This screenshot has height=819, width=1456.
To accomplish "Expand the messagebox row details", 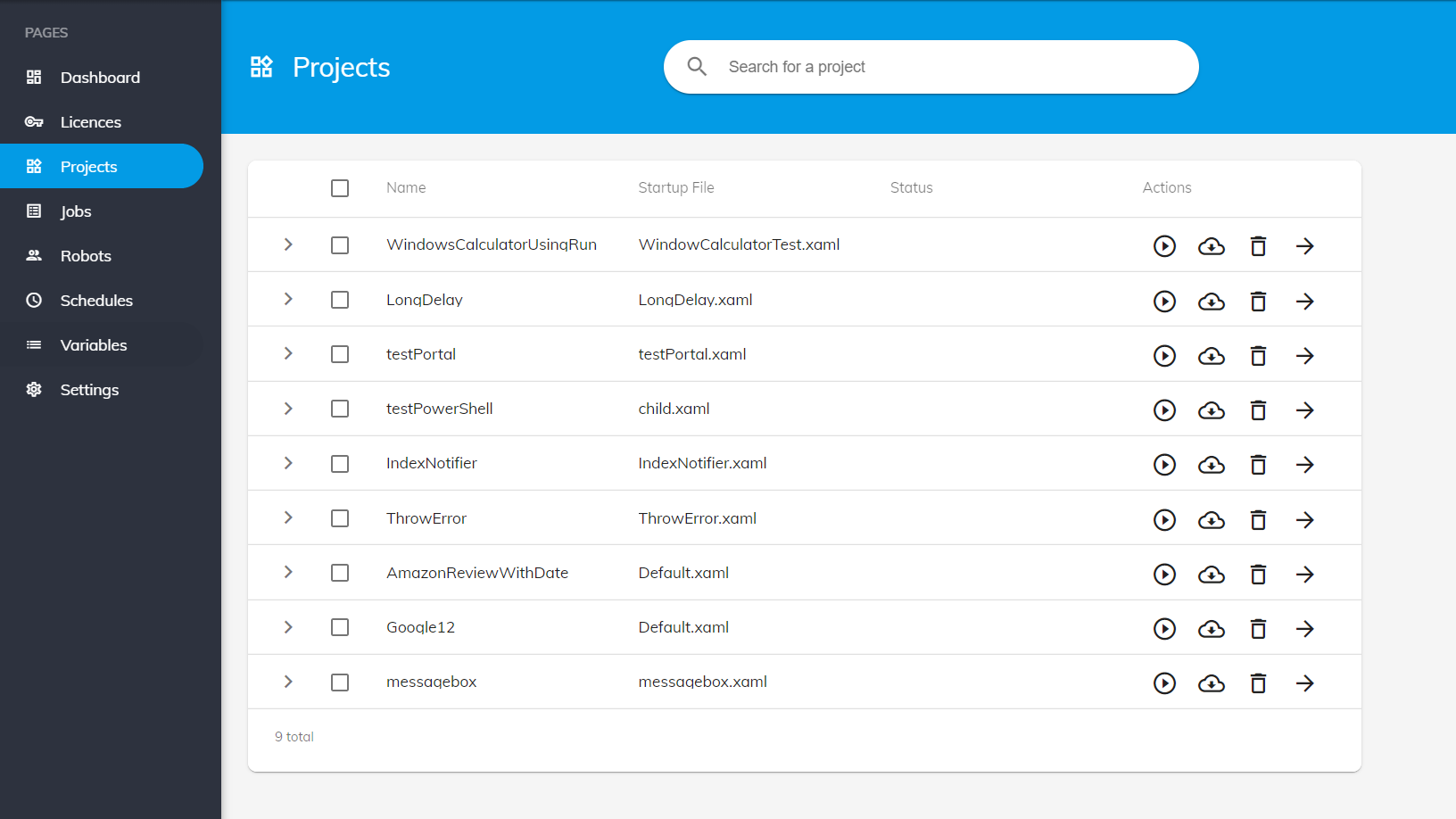I will pos(288,682).
